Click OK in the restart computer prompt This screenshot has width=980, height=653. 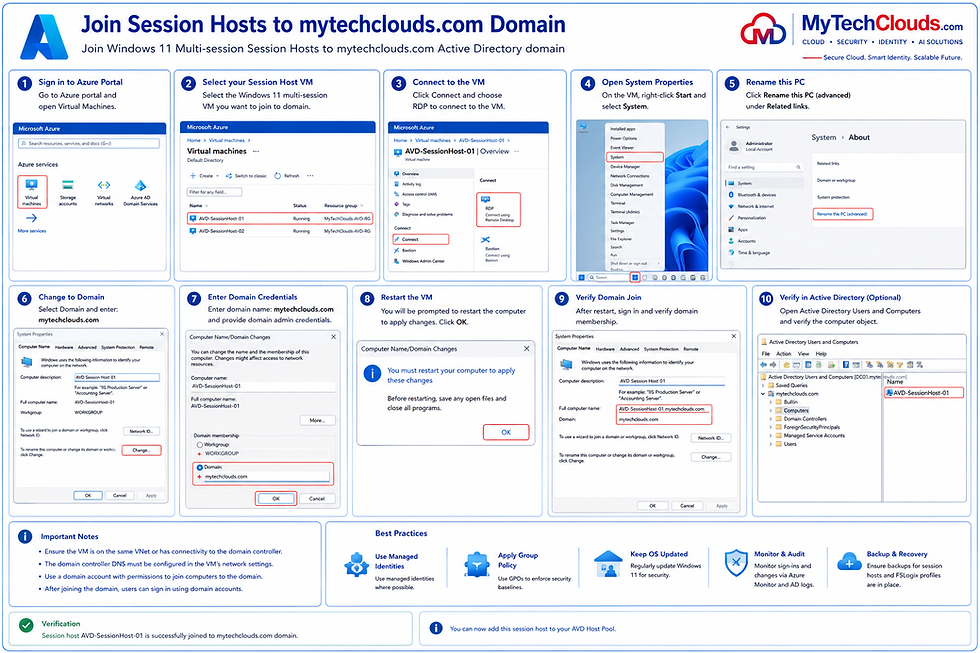click(506, 432)
